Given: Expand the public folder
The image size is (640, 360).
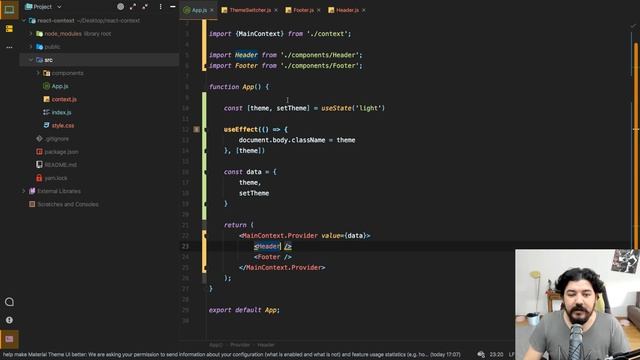Looking at the screenshot, I should tap(31, 47).
